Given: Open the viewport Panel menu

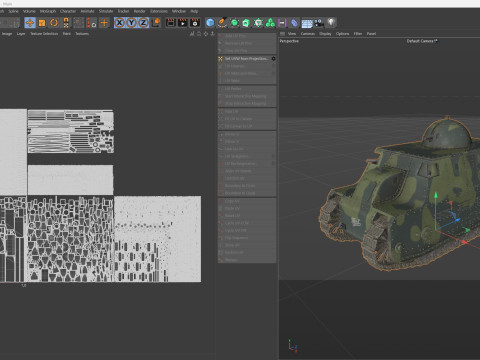Looking at the screenshot, I should point(371,34).
